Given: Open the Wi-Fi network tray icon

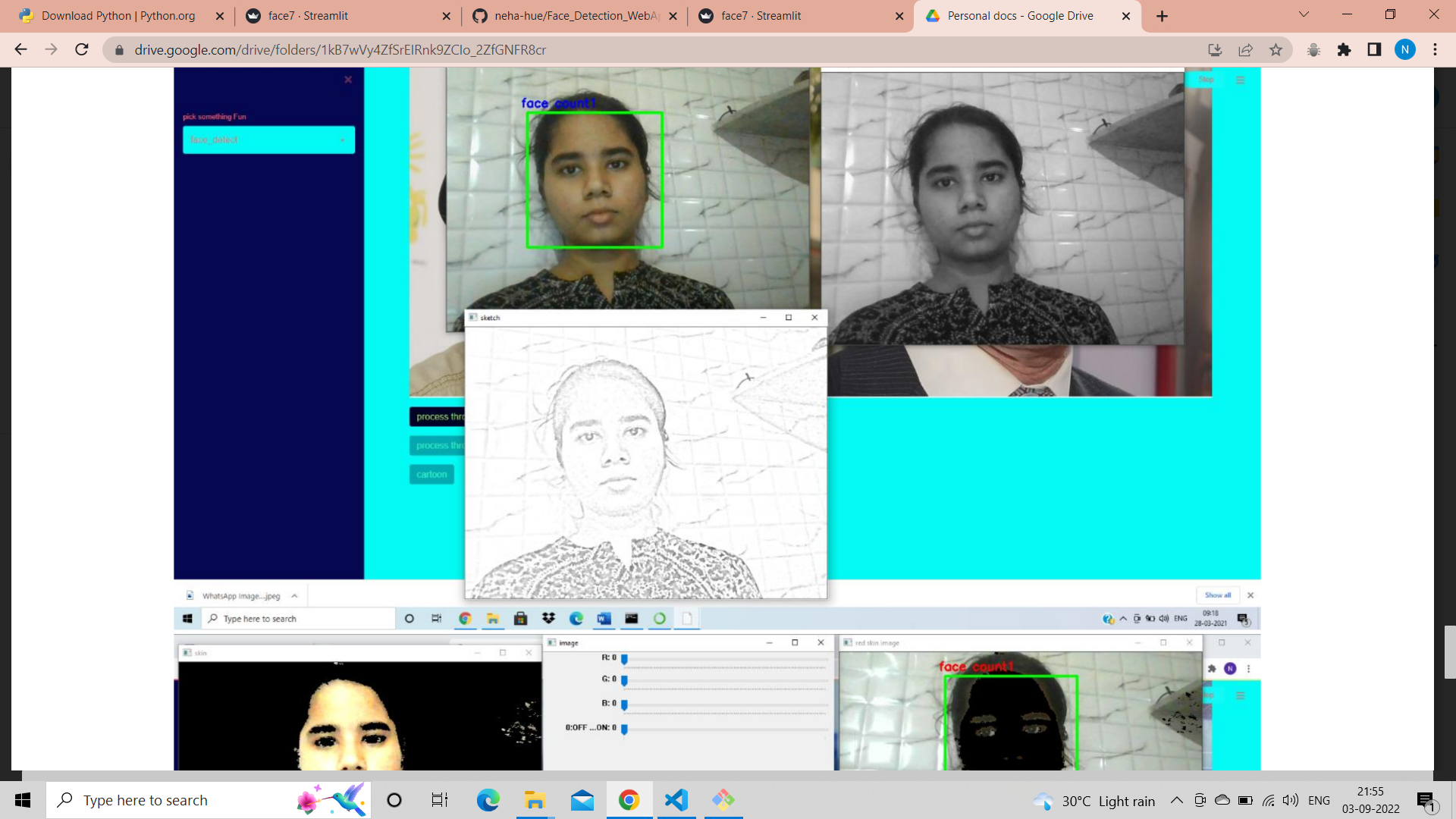Looking at the screenshot, I should point(1268,800).
